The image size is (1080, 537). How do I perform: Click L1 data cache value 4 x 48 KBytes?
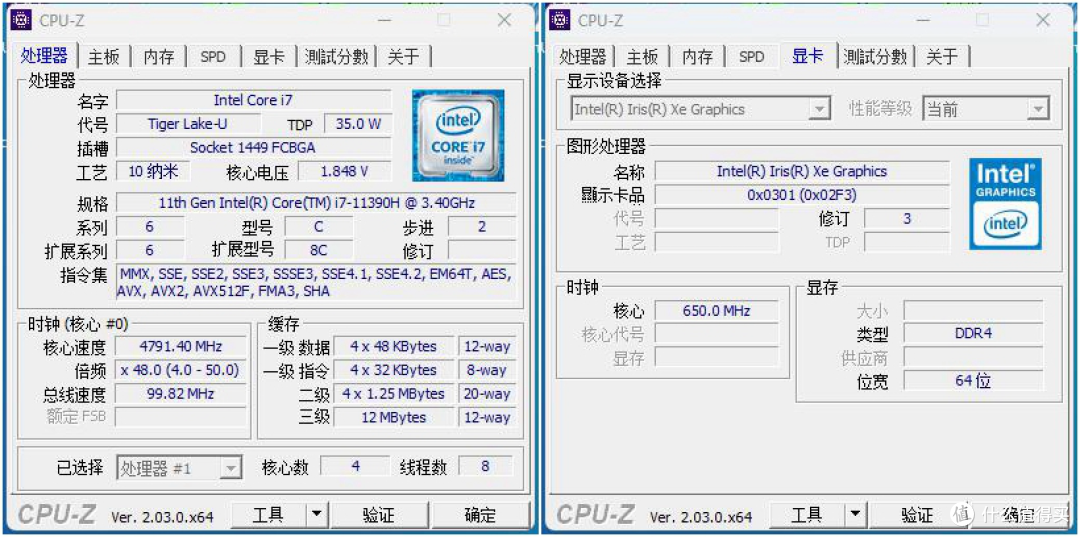(395, 346)
